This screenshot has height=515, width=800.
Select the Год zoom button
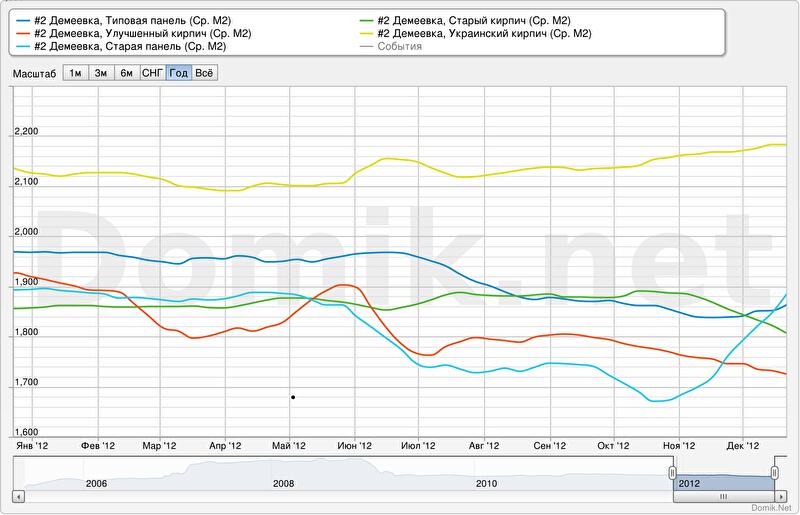179,73
